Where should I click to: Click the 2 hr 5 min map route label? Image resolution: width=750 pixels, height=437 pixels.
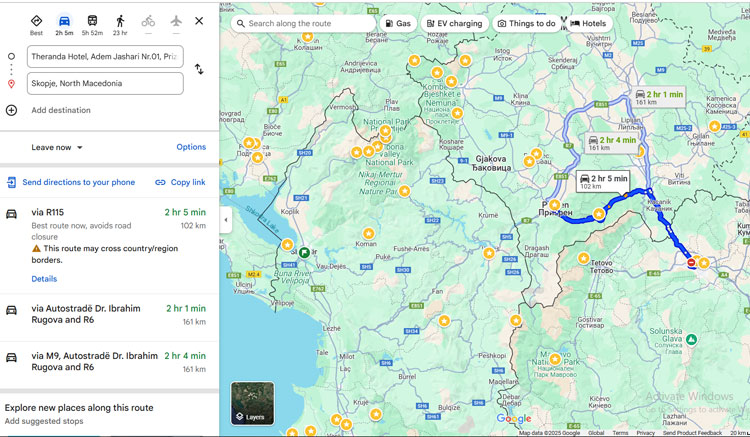point(603,182)
